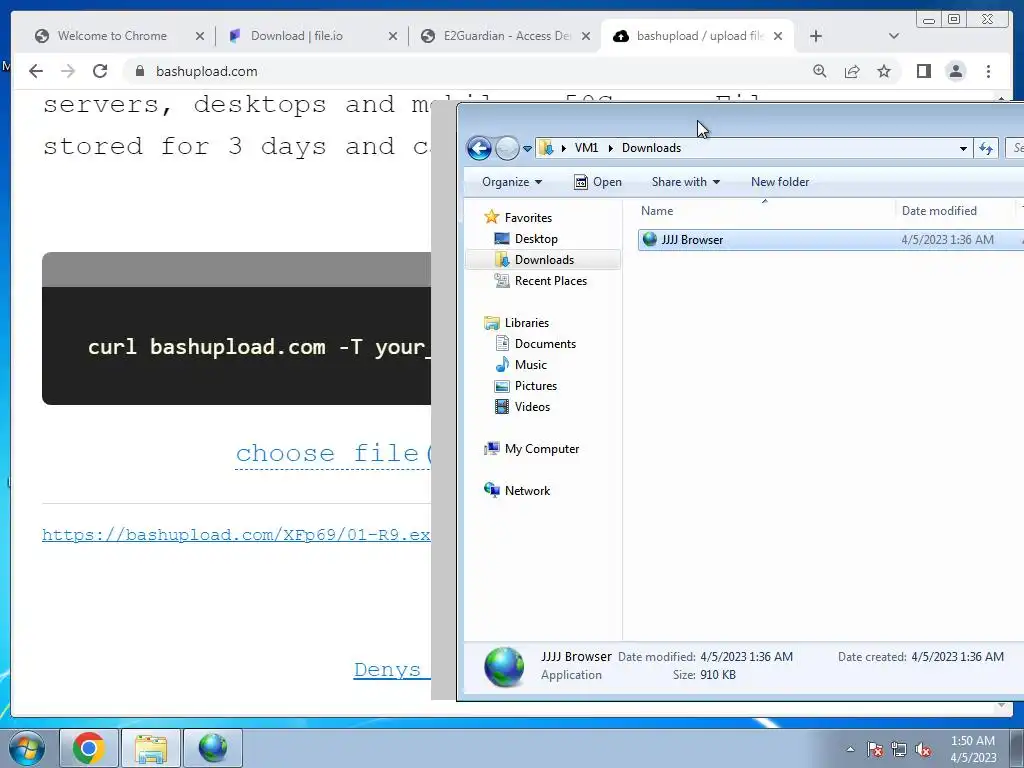
Task: Expand Chrome tab search chevron
Action: pos(894,36)
